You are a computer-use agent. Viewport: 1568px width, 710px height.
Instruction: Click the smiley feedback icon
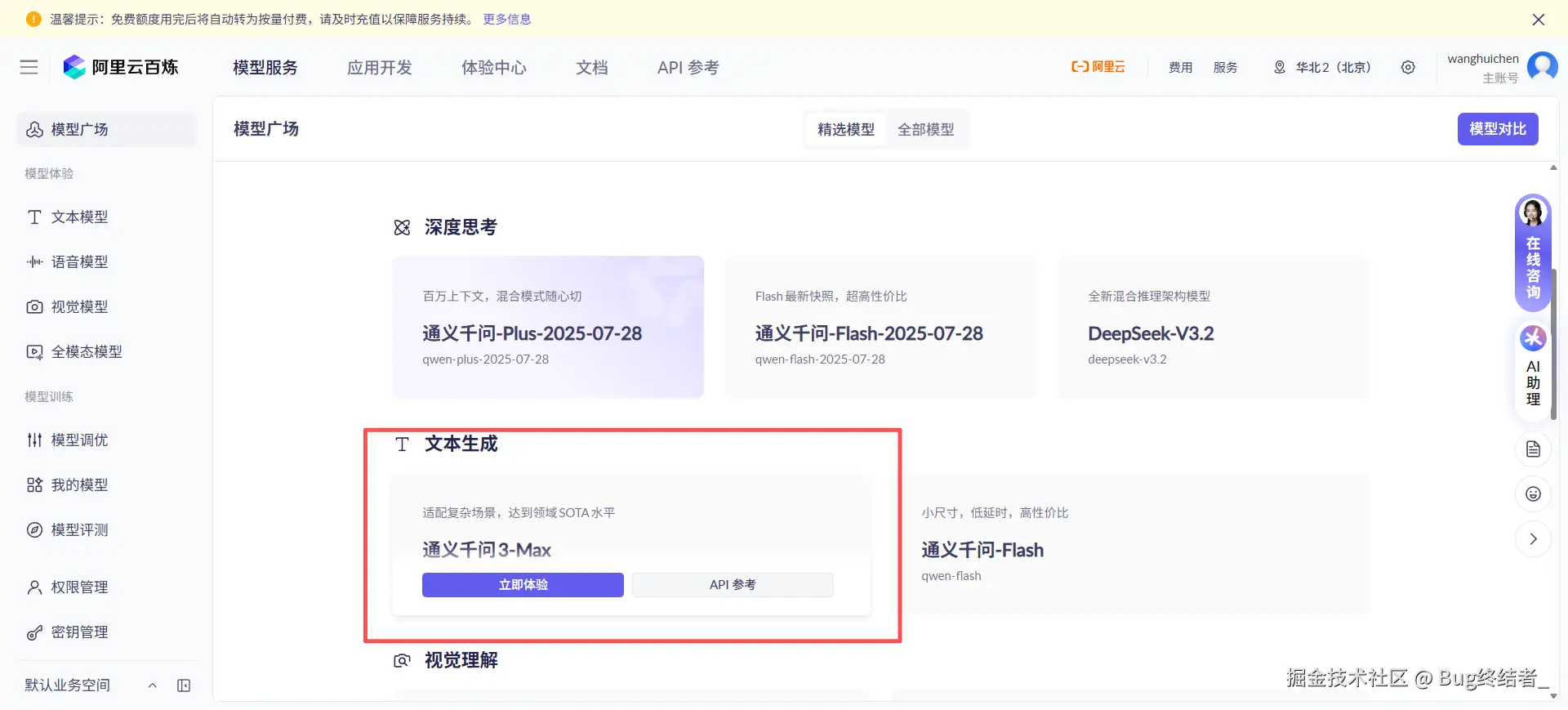1533,494
